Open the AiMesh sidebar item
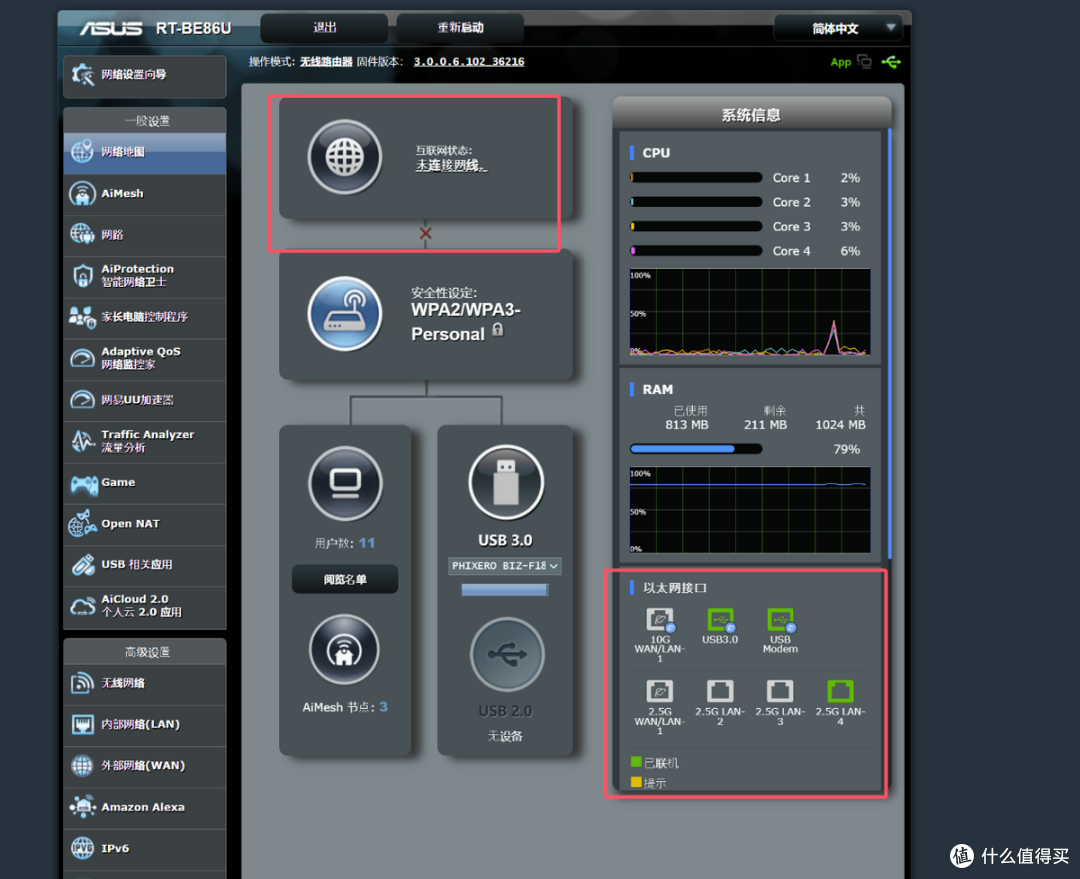 point(145,194)
